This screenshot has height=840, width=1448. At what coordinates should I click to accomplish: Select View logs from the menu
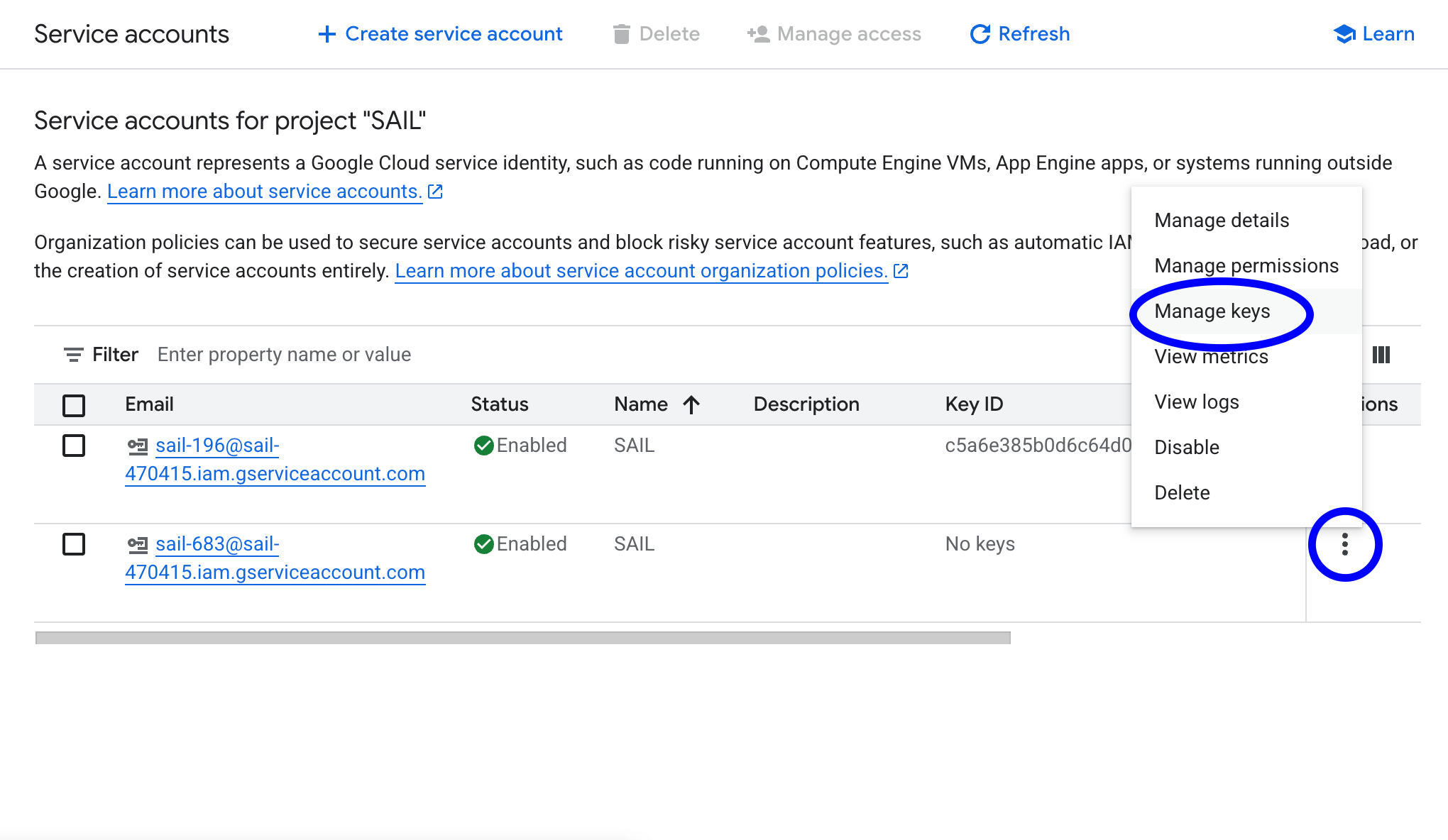point(1195,402)
